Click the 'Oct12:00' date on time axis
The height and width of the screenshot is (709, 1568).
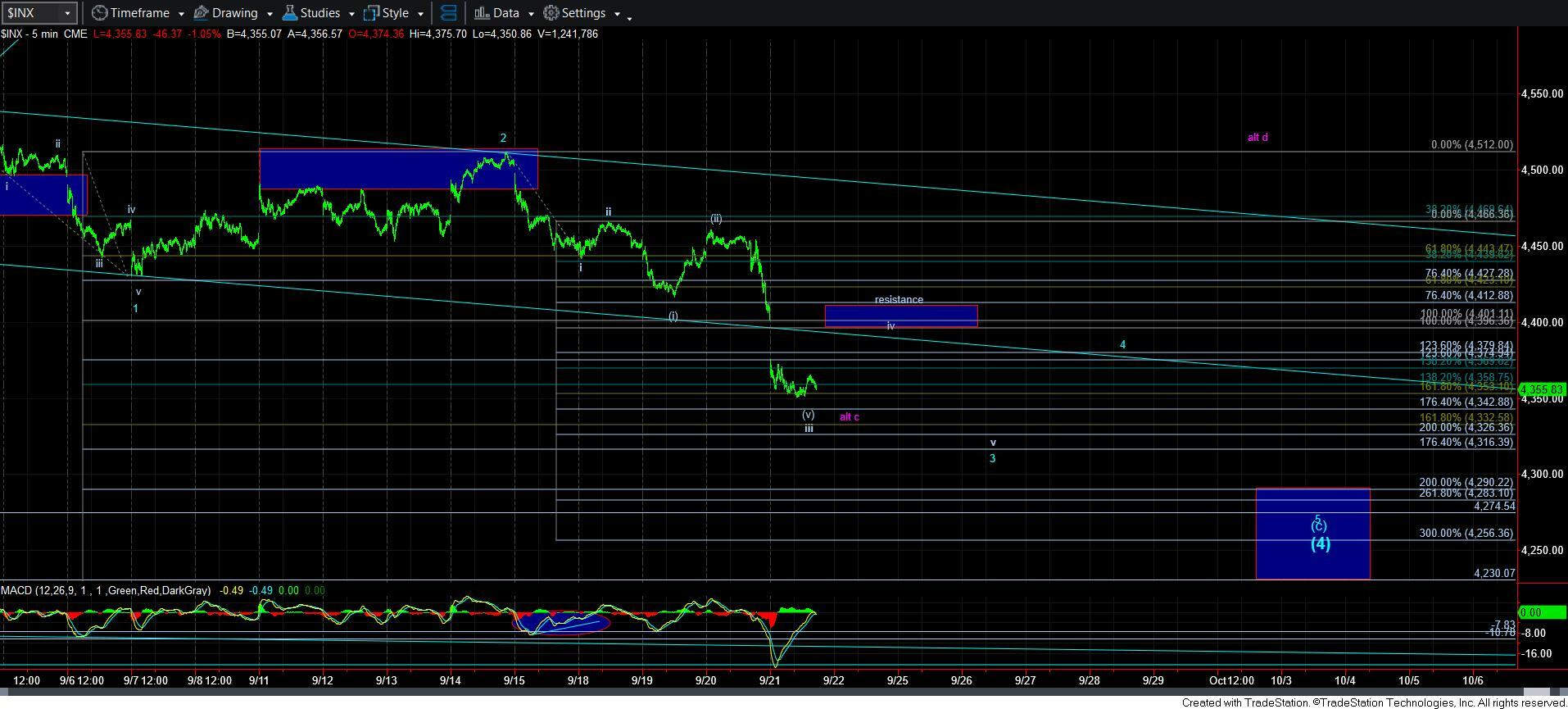(x=1231, y=680)
